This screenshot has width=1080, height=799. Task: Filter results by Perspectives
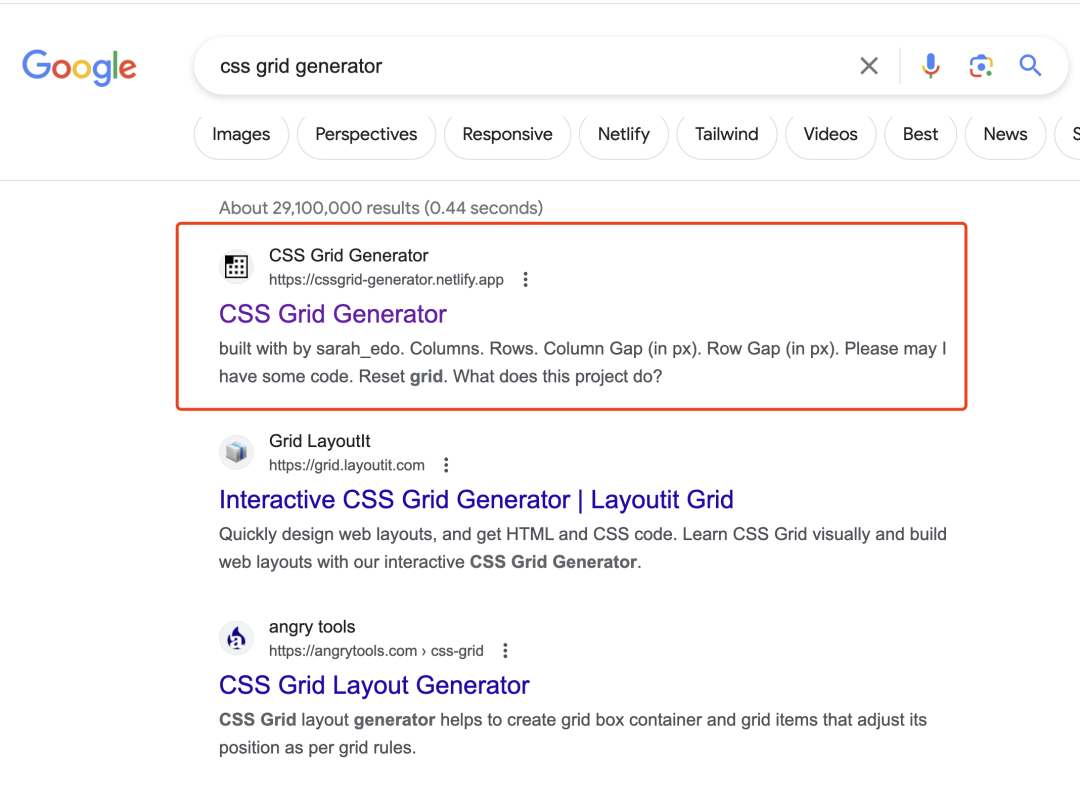(366, 135)
